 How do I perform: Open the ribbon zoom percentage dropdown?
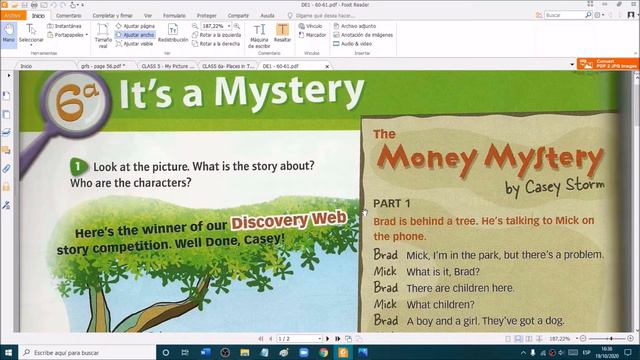pos(229,26)
